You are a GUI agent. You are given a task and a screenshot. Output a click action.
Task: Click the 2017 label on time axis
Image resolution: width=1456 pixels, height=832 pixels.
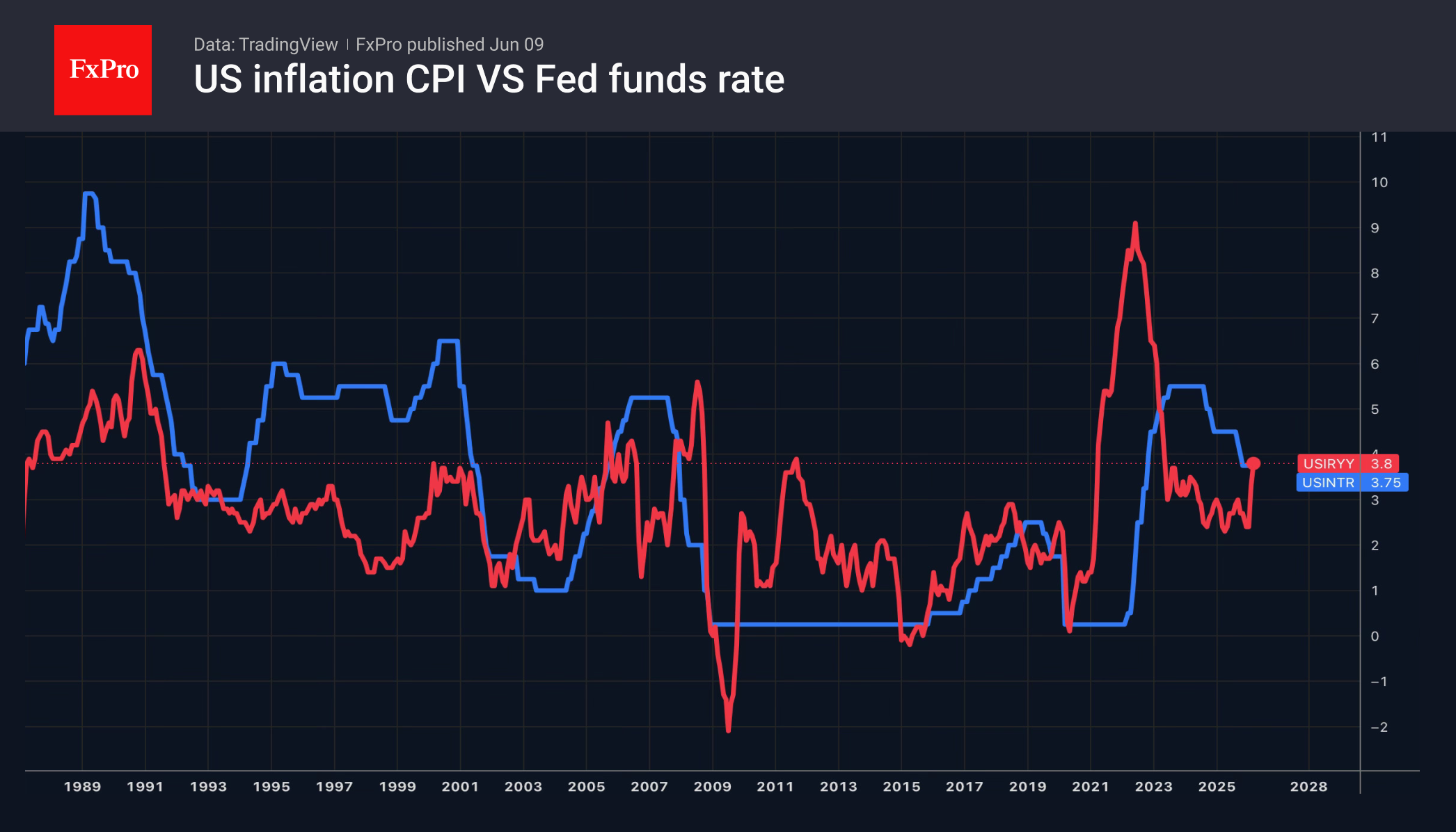965,787
